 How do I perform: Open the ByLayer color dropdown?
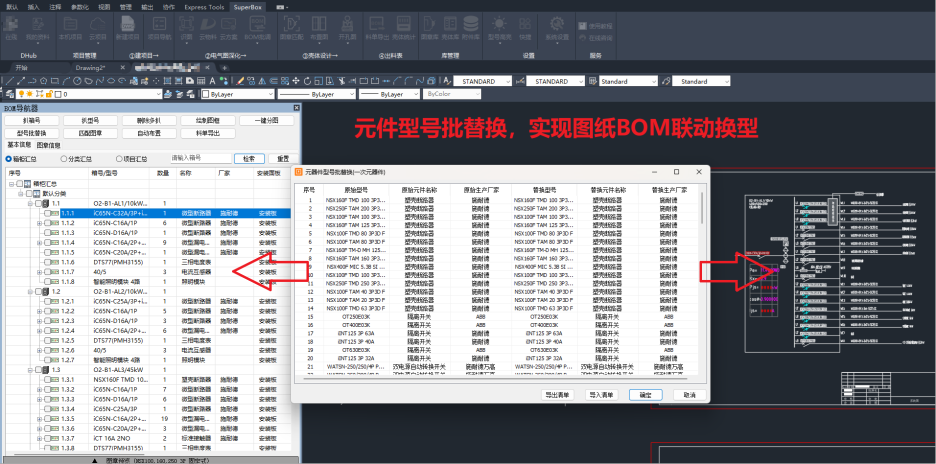tap(270, 94)
